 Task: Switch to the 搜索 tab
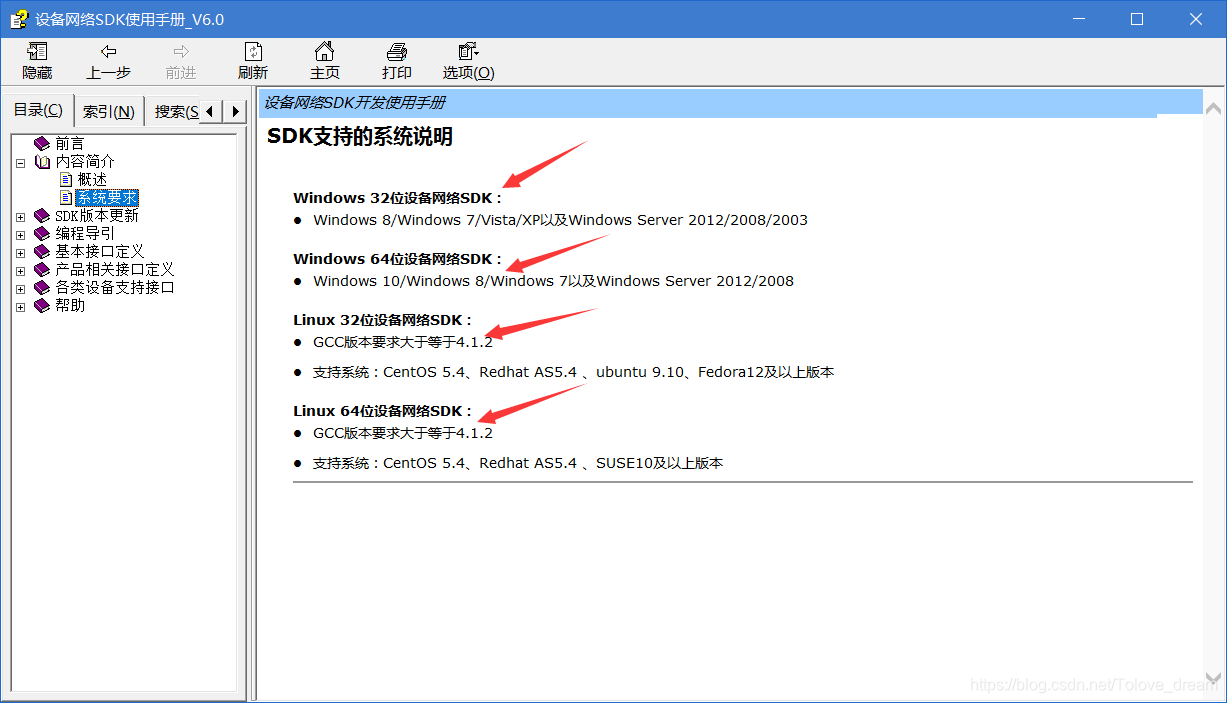(174, 112)
